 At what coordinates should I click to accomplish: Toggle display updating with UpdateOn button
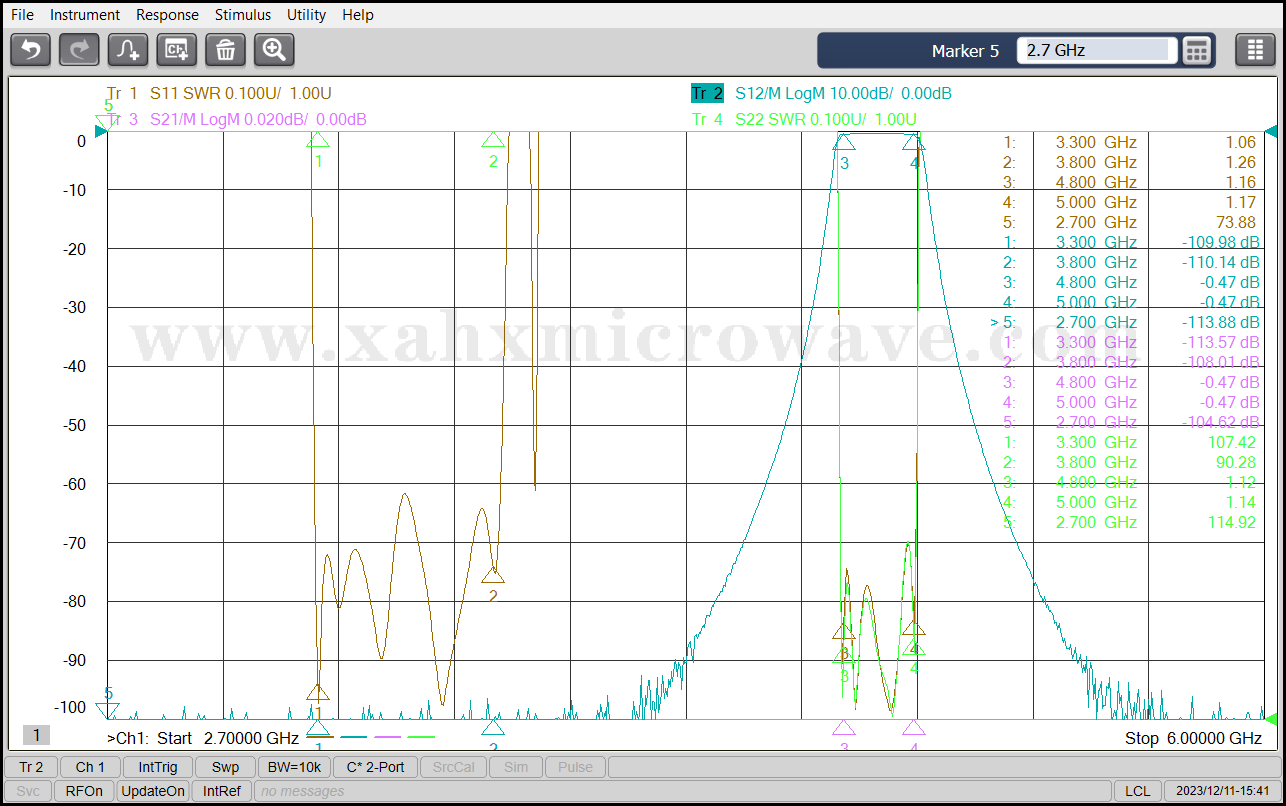coord(153,791)
